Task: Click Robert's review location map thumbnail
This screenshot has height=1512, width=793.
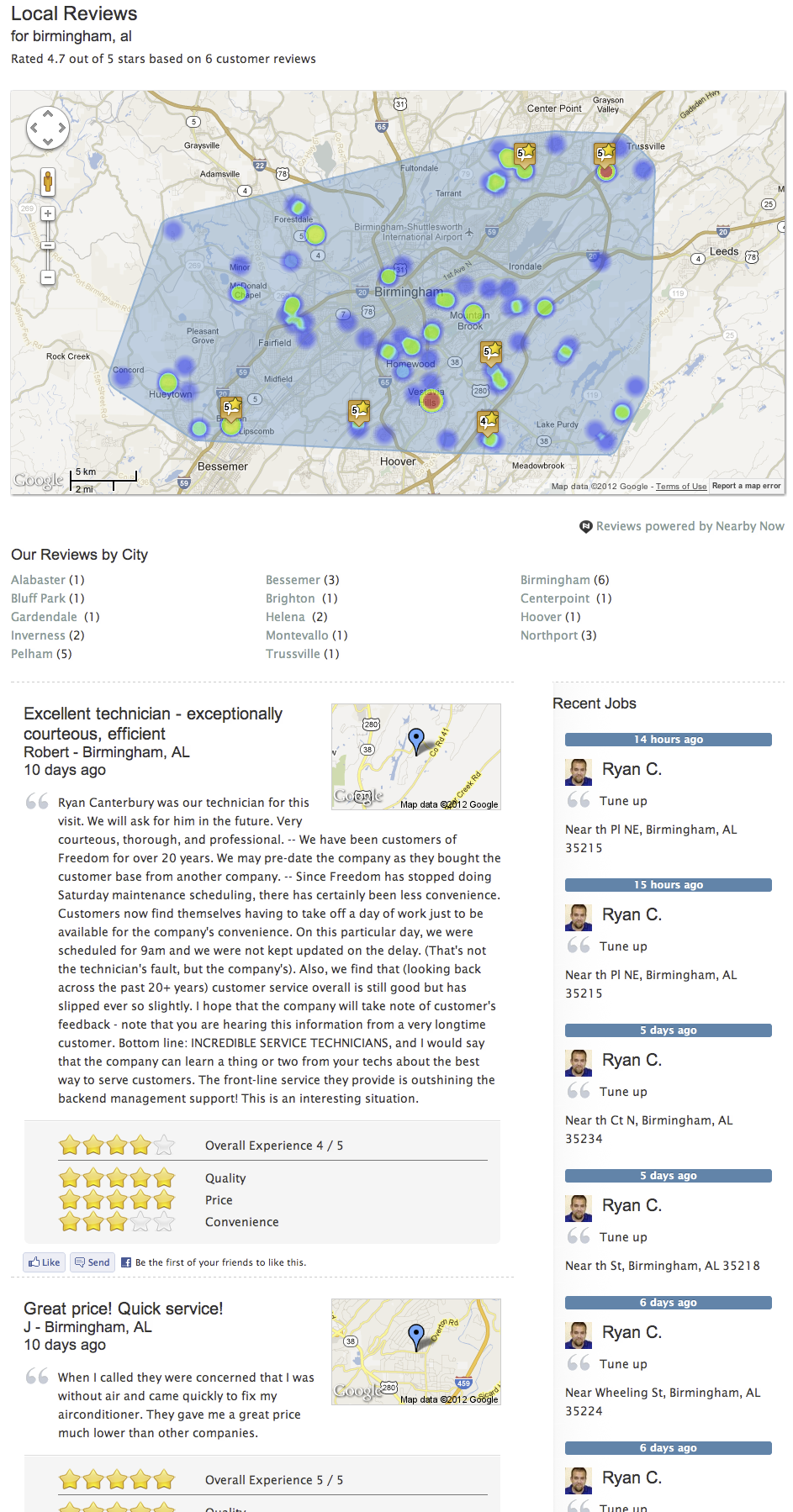Action: click(416, 757)
